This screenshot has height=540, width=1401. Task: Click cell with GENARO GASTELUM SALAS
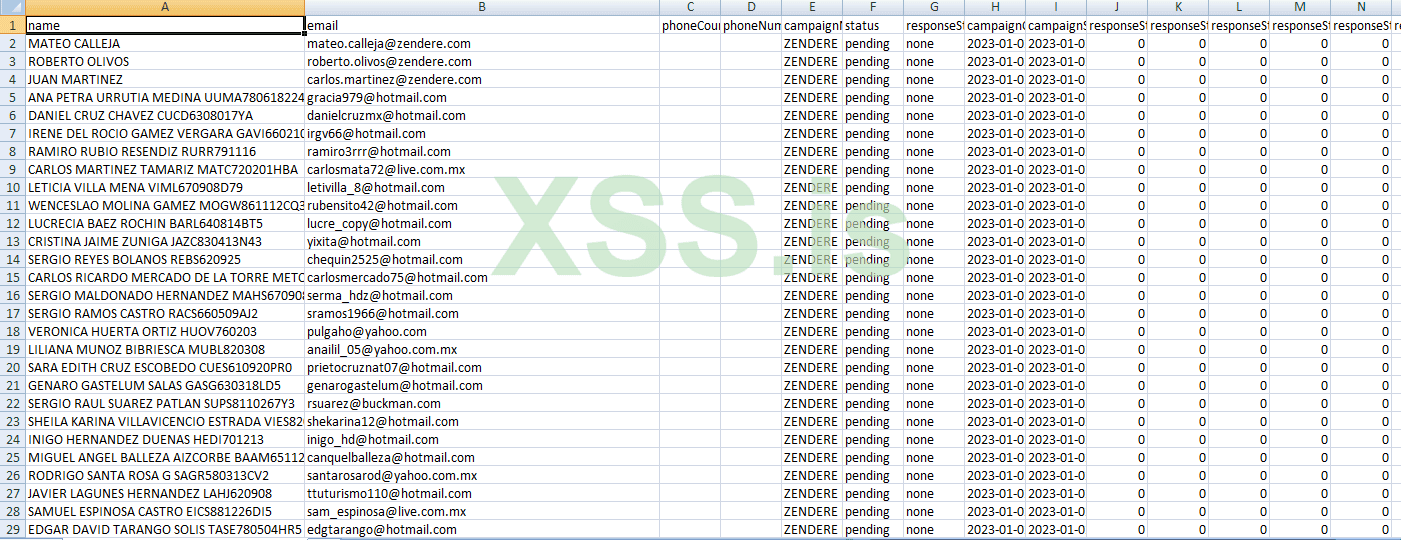pyautogui.click(x=165, y=385)
